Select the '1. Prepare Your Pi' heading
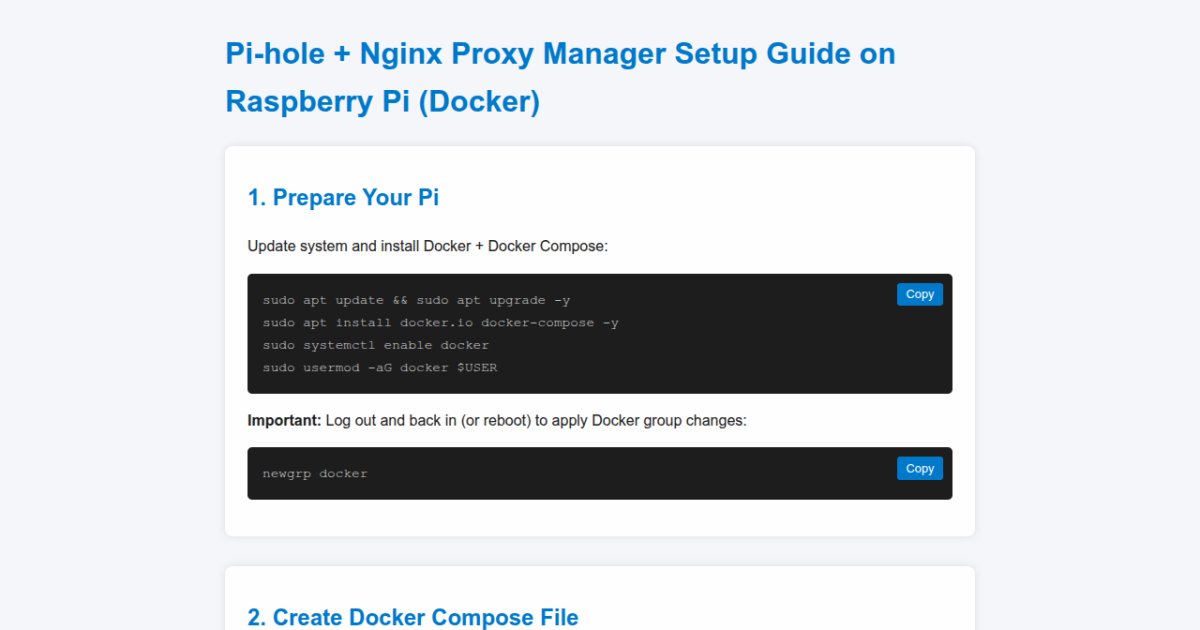Screen dimensions: 1200x630 (x=343, y=198)
